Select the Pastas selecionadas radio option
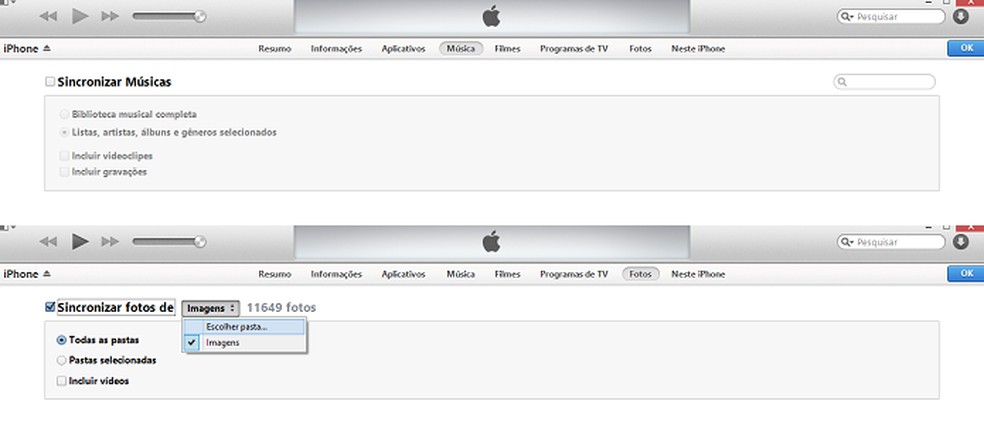This screenshot has width=984, height=445. click(62, 360)
